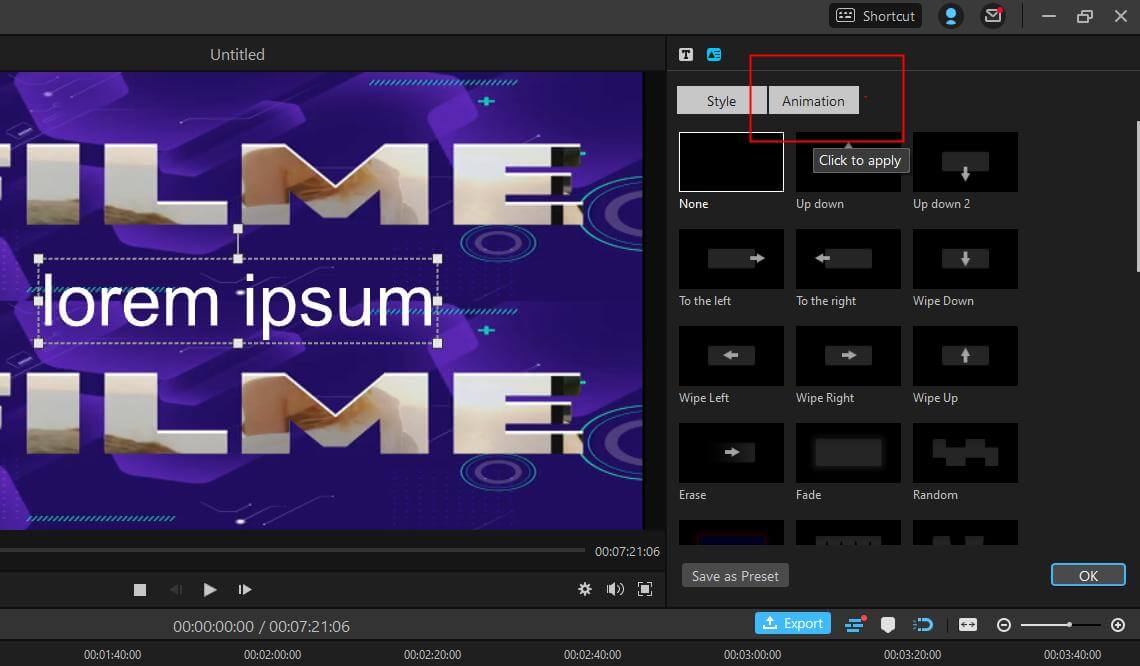Screen dimensions: 1140x666
Task: Click the 00:03:00:00 mark on the timeline ruler
Action: (x=752, y=654)
